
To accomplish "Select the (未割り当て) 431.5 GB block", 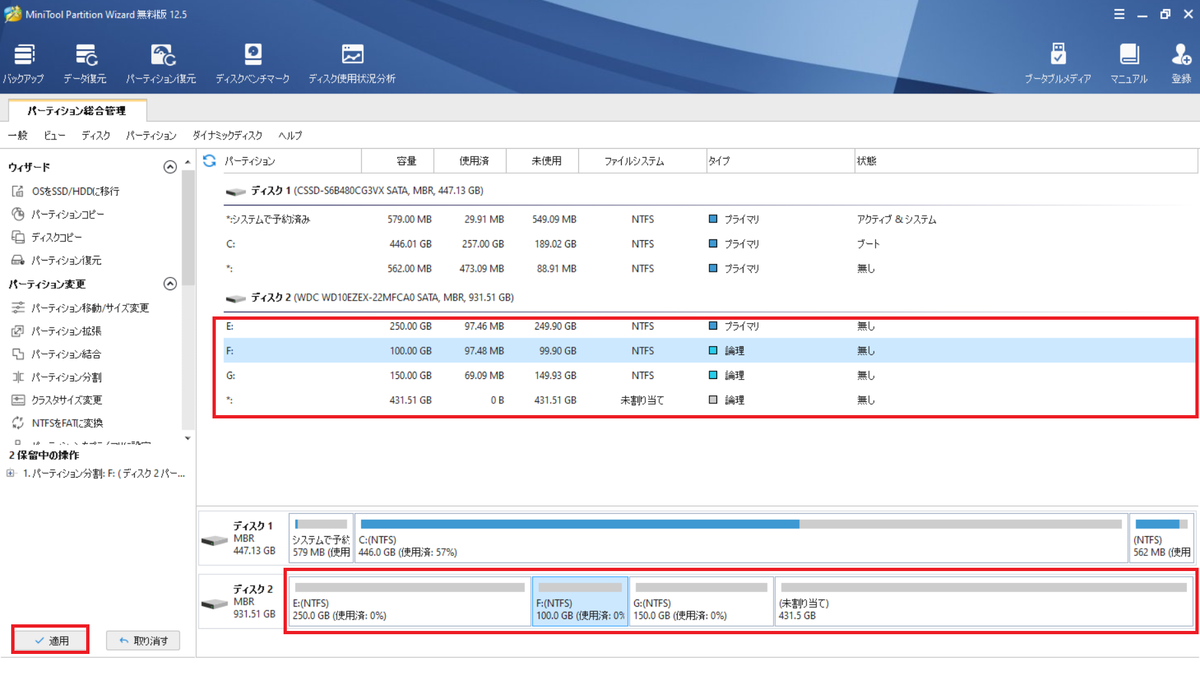I will [983, 601].
